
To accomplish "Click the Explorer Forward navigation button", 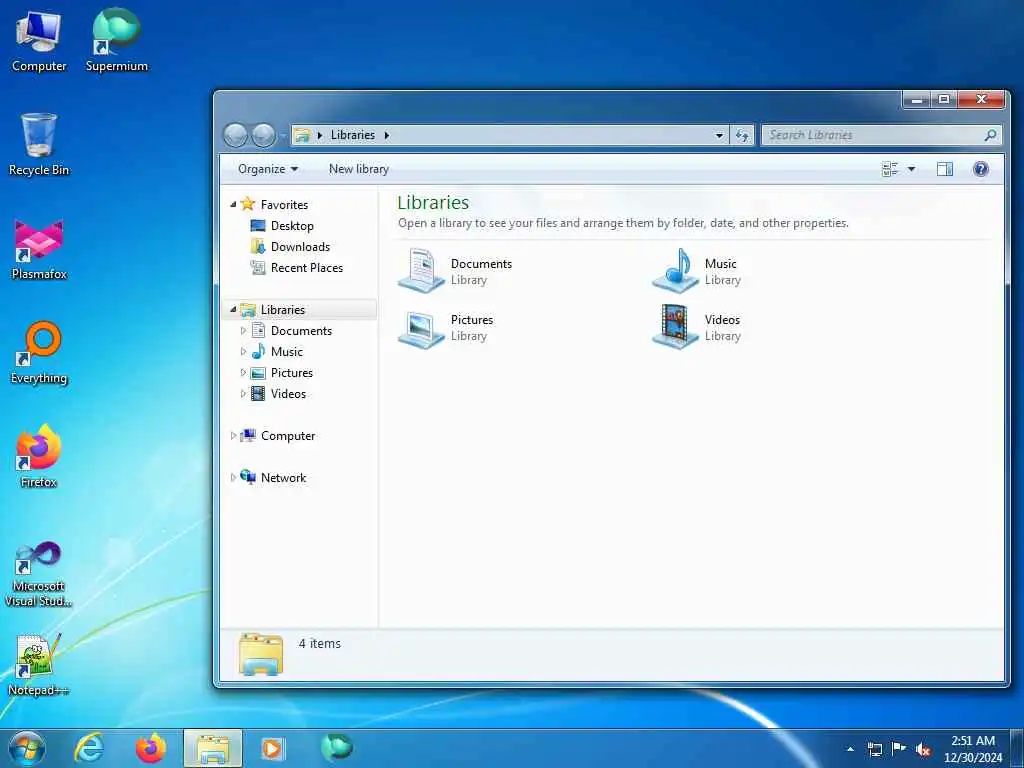I will point(263,135).
